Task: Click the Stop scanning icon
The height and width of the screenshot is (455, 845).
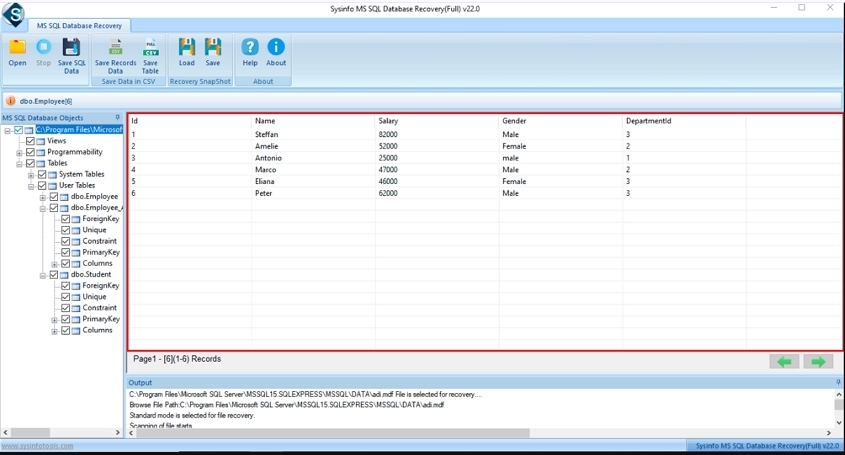Action: (x=44, y=47)
